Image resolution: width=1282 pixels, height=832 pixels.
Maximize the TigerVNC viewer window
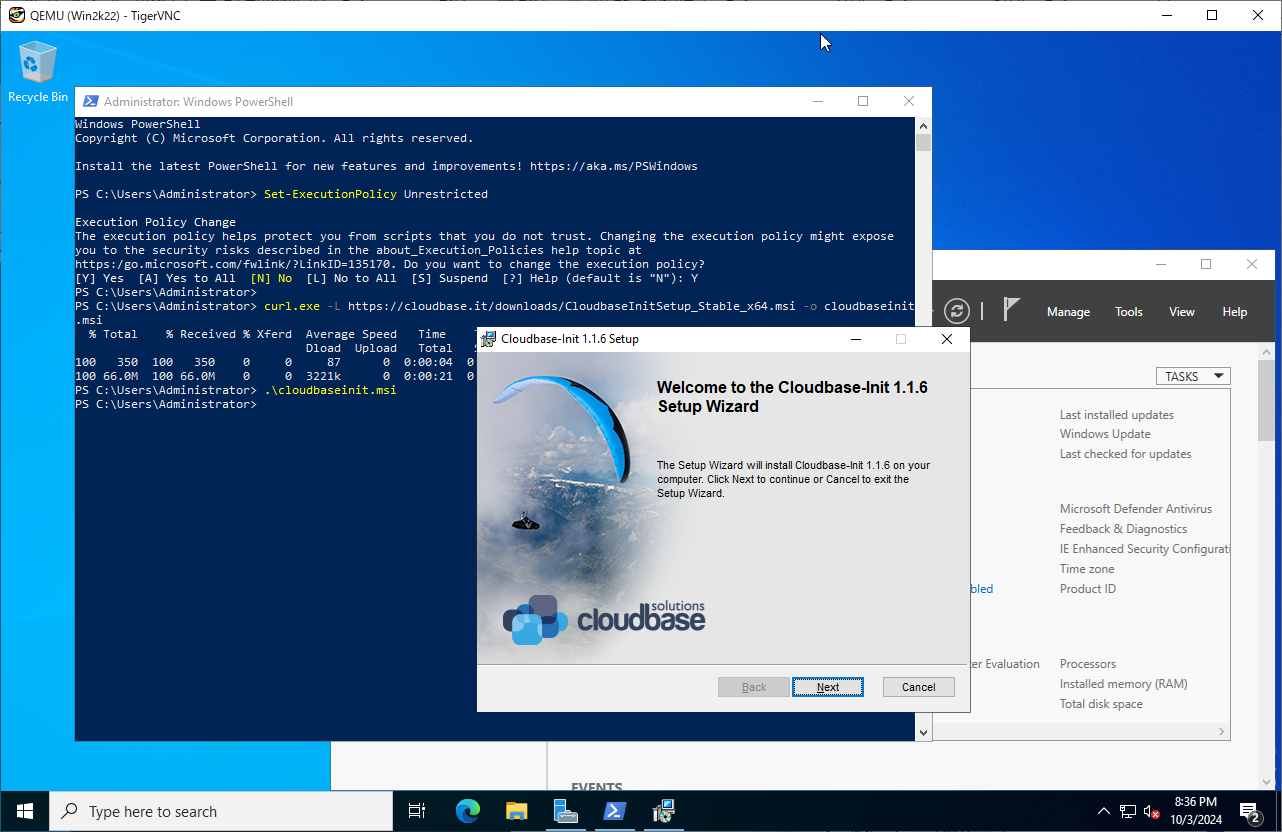pyautogui.click(x=1212, y=15)
